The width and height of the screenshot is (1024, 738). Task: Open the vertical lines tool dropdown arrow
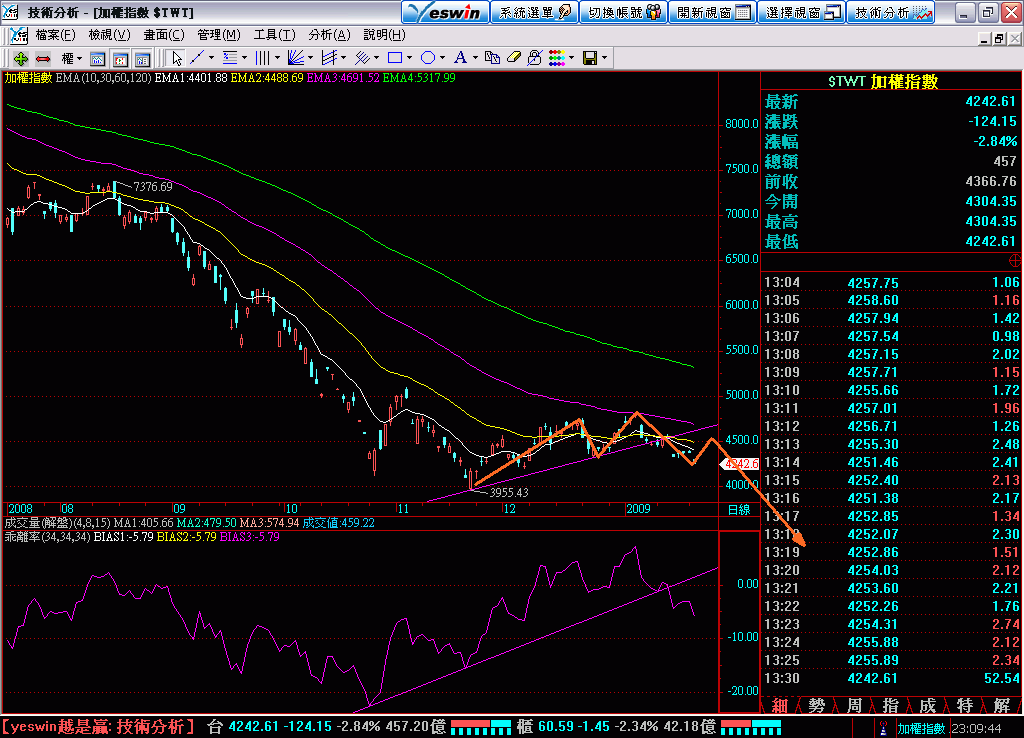tap(278, 58)
